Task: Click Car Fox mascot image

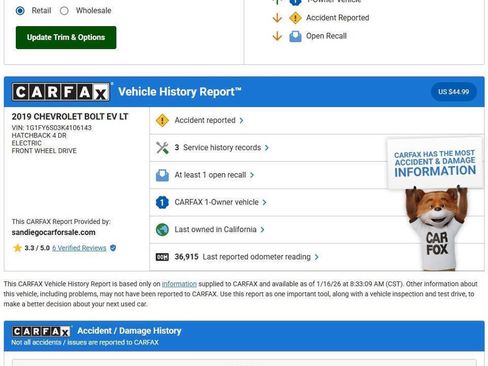Action: click(436, 228)
